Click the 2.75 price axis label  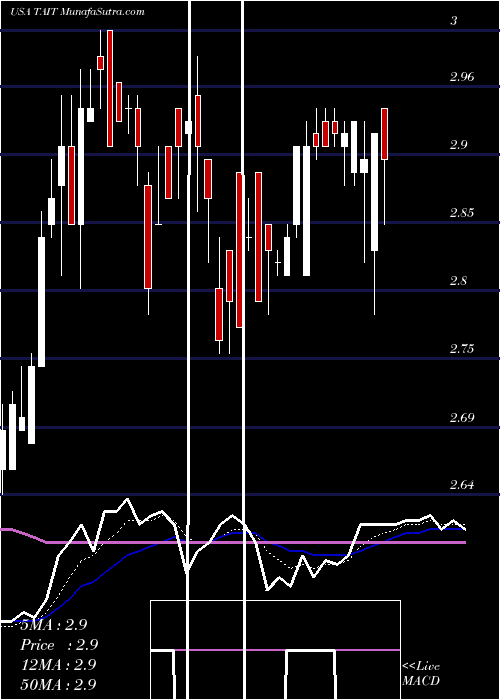click(x=462, y=349)
